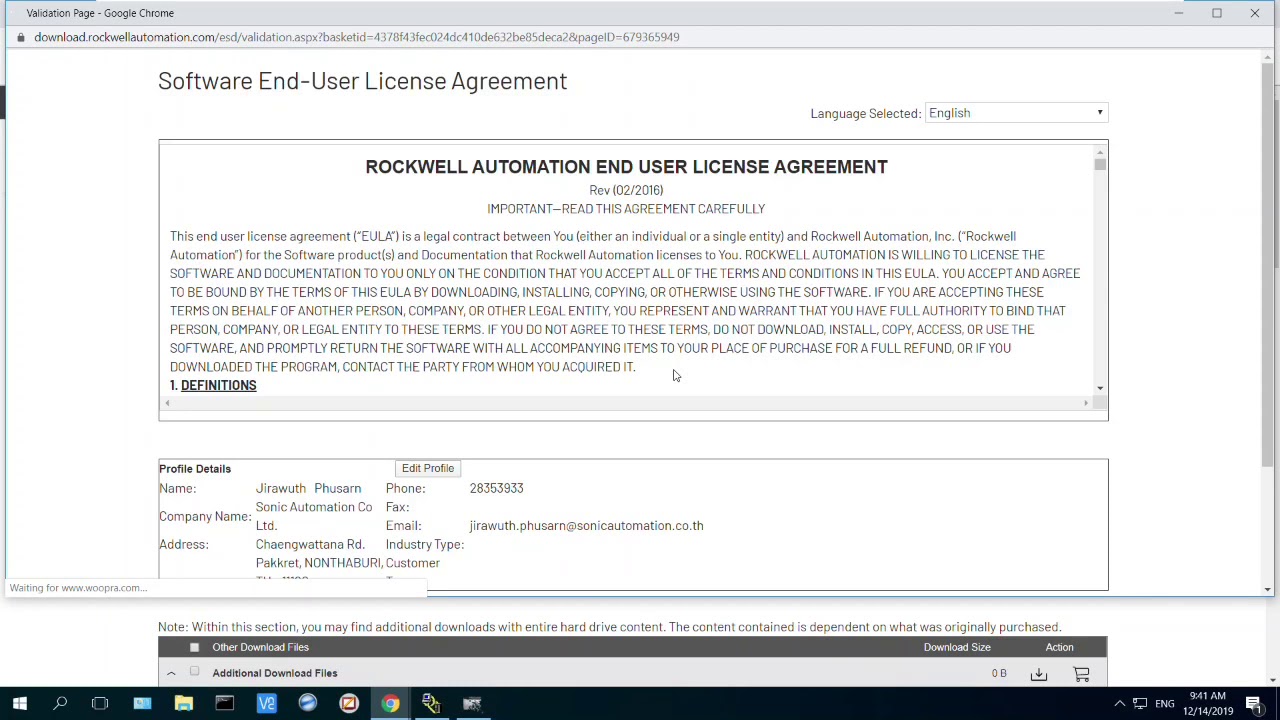Click the email jirawuth.phusarn@sonicautomation.co.th
Viewport: 1280px width, 720px height.
[586, 525]
